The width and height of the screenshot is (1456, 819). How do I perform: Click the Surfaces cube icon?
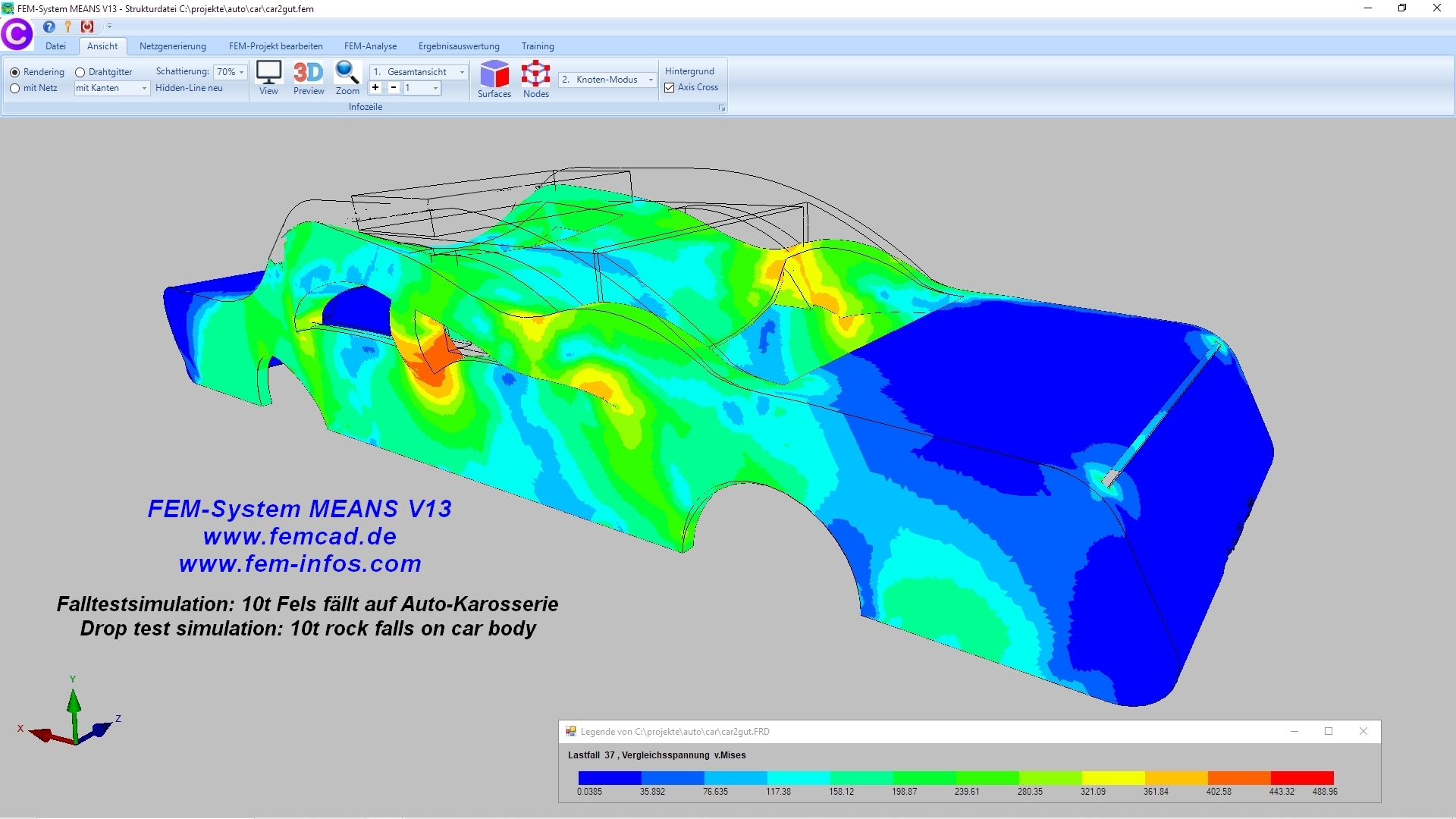point(494,74)
